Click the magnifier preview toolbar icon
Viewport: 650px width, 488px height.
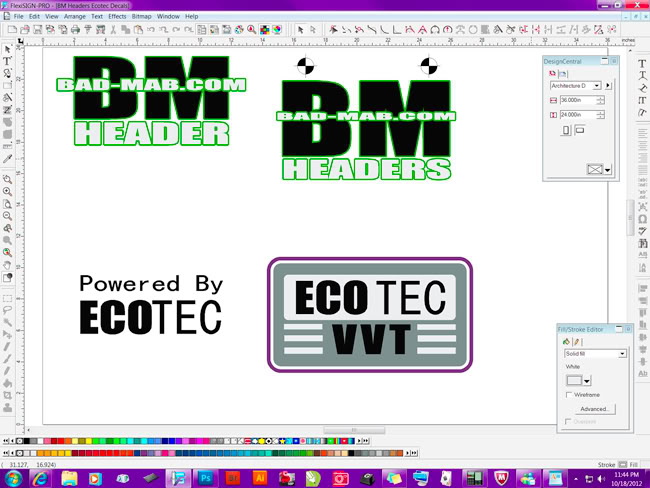(252, 29)
